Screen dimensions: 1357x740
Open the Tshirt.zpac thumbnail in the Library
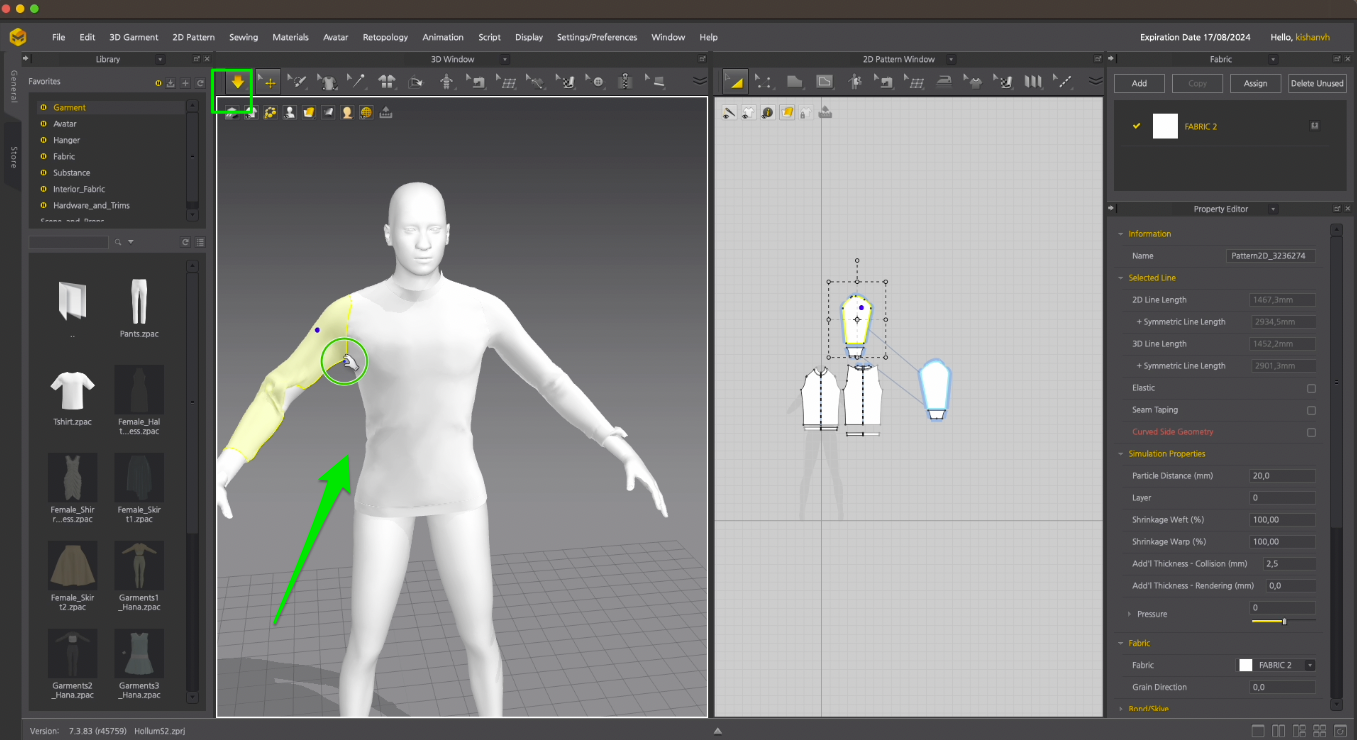click(x=72, y=389)
